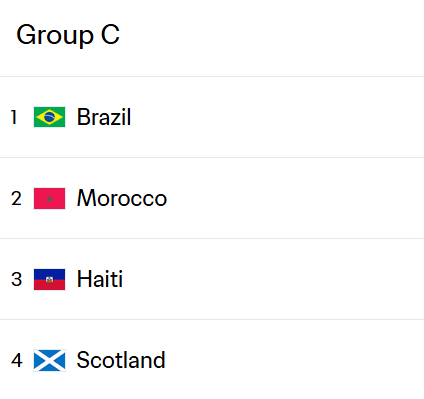Click rank number 2 beside Morocco
The image size is (424, 399).
(16, 199)
